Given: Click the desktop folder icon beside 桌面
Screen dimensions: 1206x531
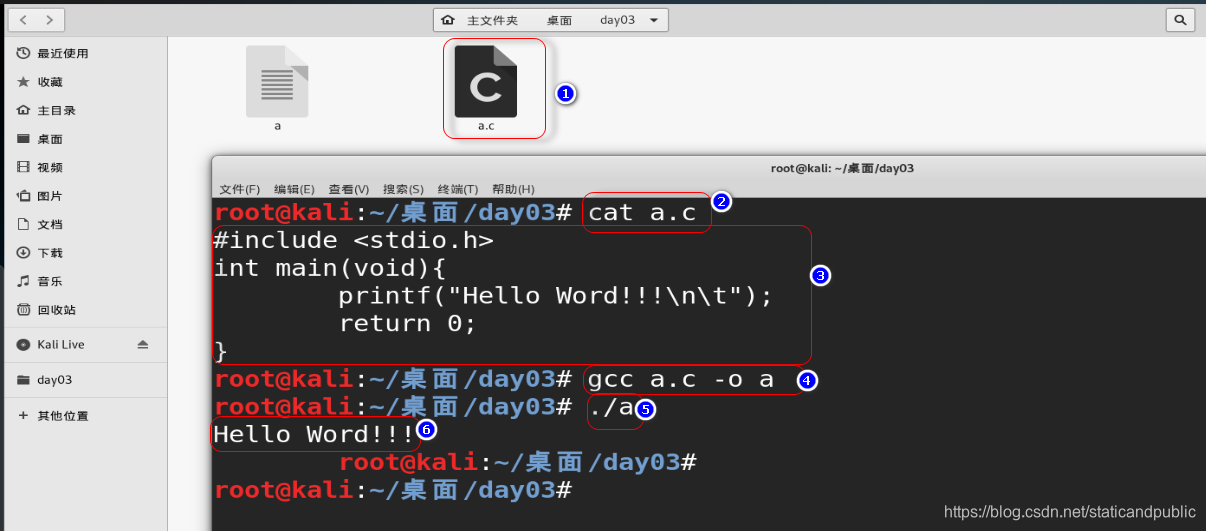Looking at the screenshot, I should [23, 139].
